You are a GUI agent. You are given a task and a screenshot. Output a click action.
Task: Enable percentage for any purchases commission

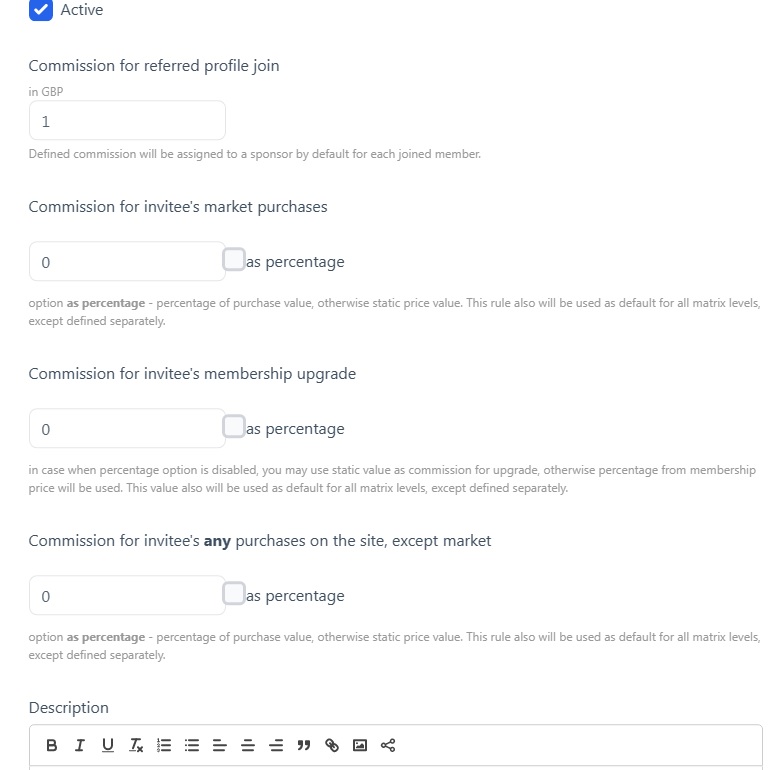click(x=234, y=594)
